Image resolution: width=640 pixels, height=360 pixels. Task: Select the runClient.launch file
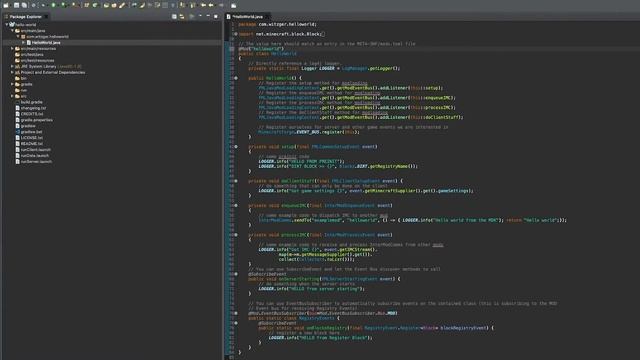click(x=33, y=149)
